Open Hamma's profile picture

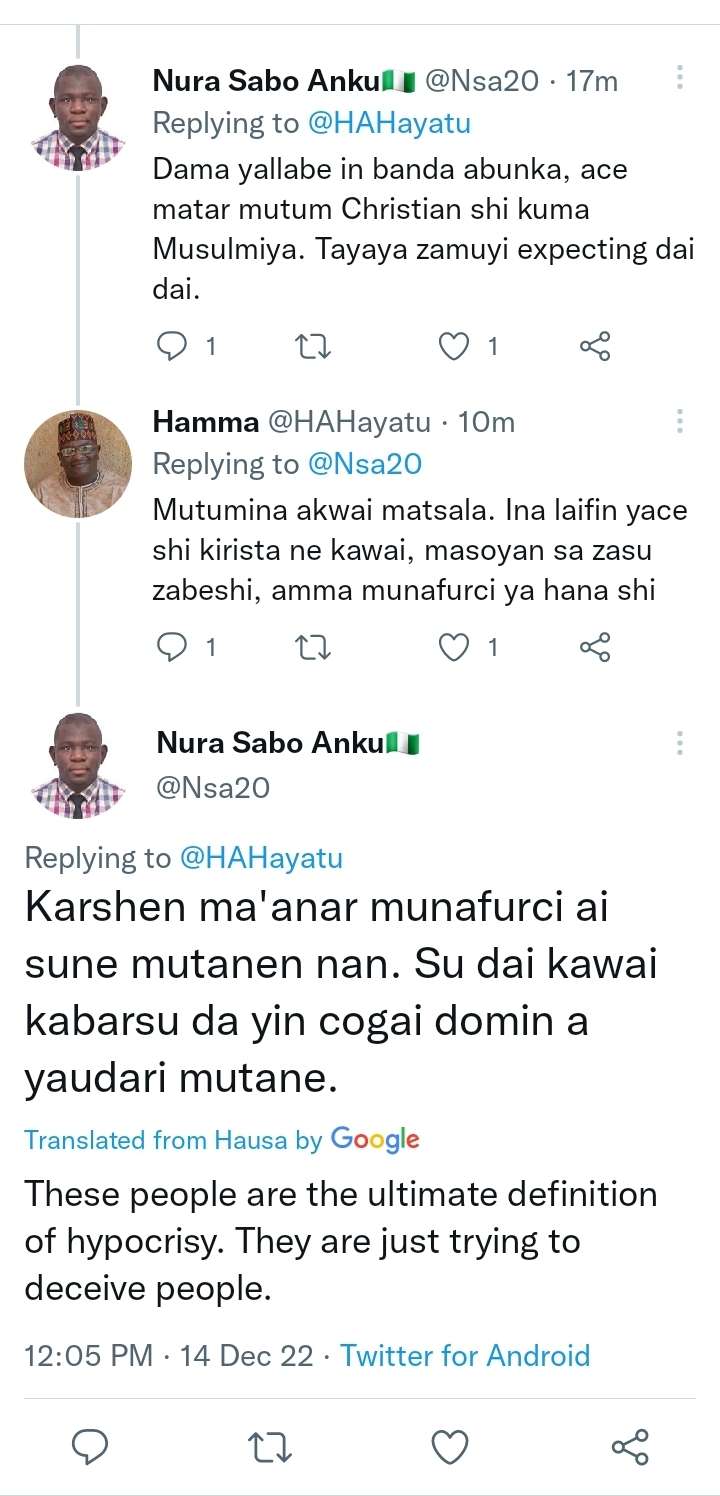77,463
